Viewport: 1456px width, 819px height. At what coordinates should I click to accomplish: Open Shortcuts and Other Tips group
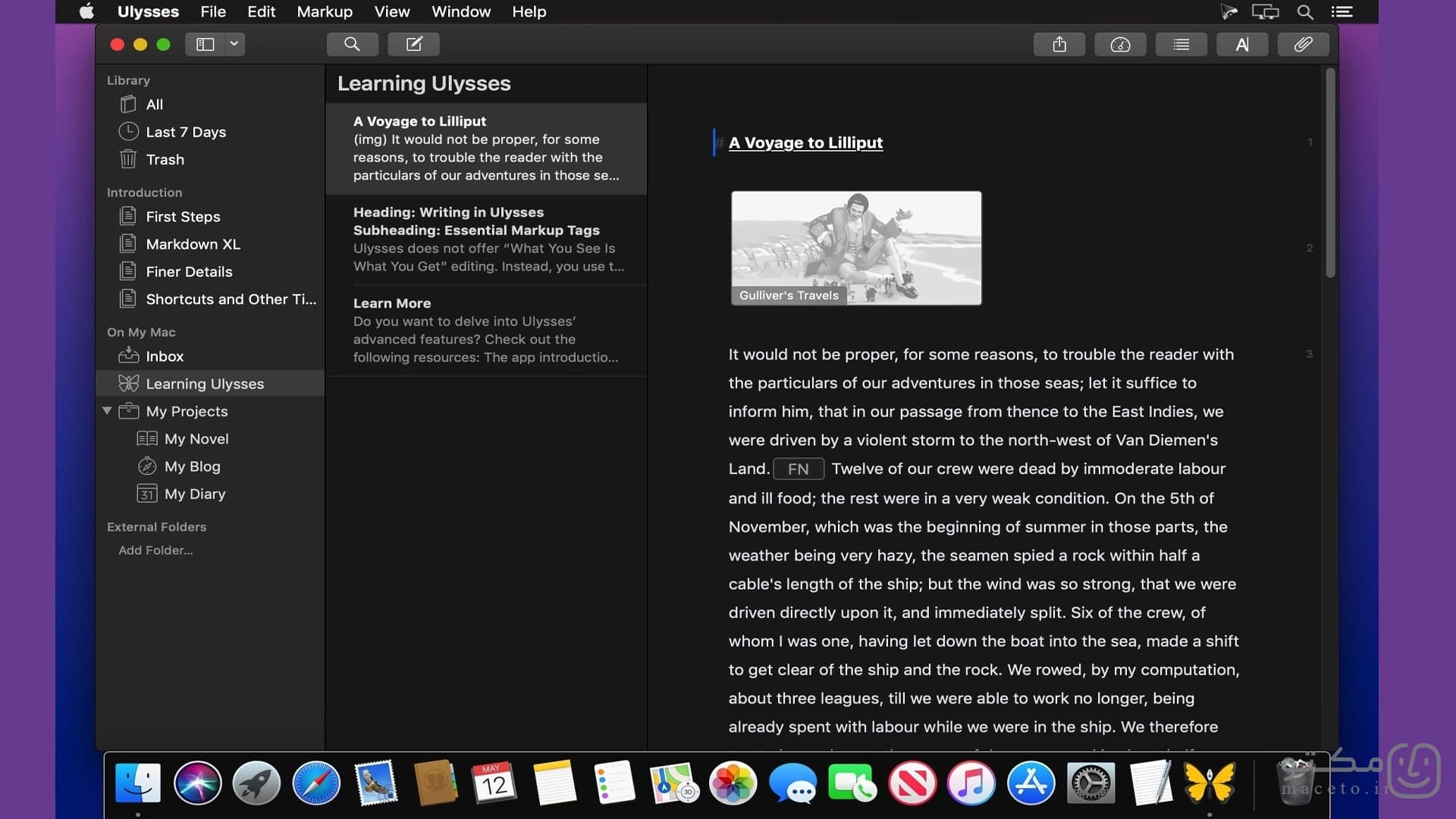(210, 299)
